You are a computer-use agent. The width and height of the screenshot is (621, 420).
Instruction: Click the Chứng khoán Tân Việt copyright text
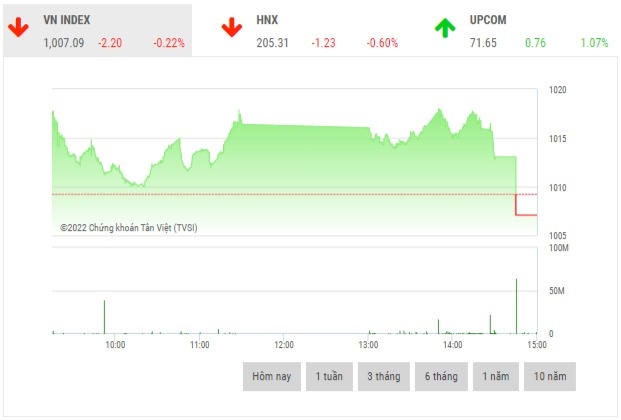pos(129,228)
